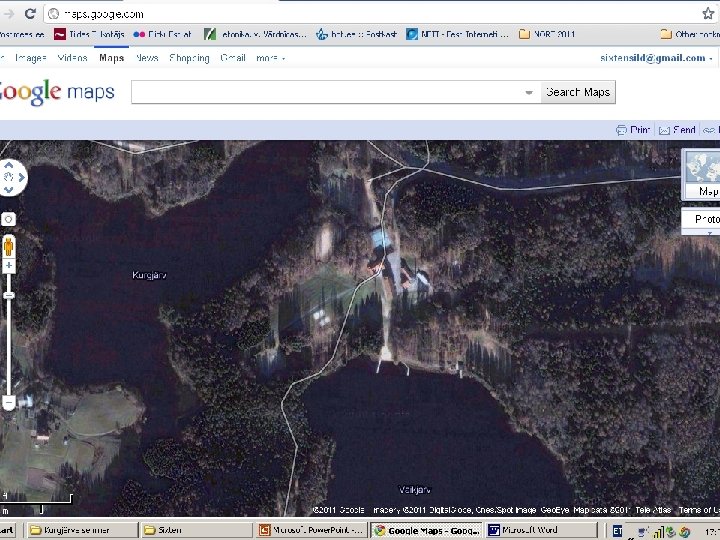Switch to Map view thumbnail
Viewport: 720px width, 540px height.
point(702,174)
